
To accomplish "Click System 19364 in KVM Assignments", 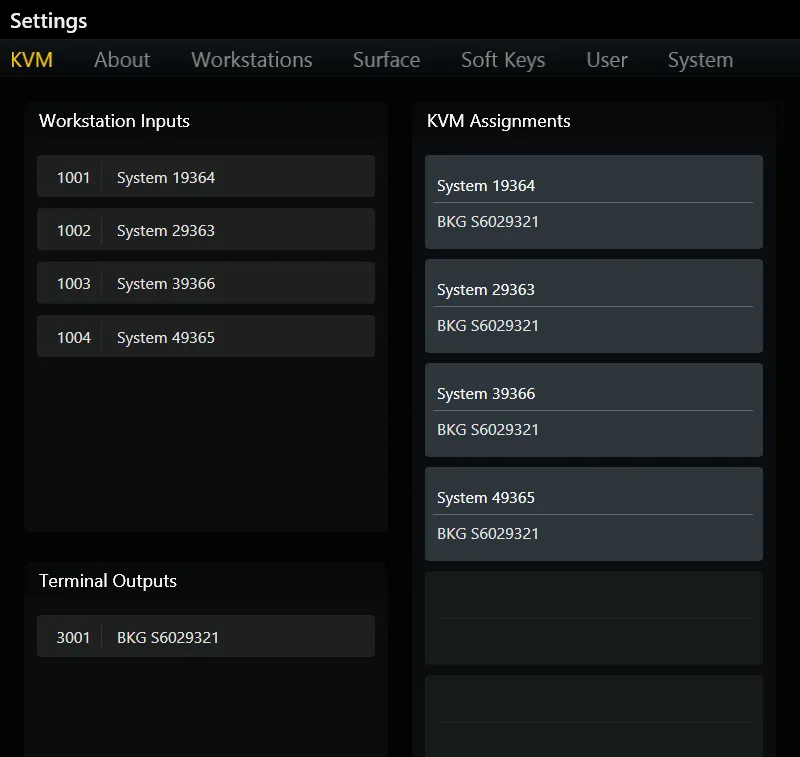I will click(486, 186).
